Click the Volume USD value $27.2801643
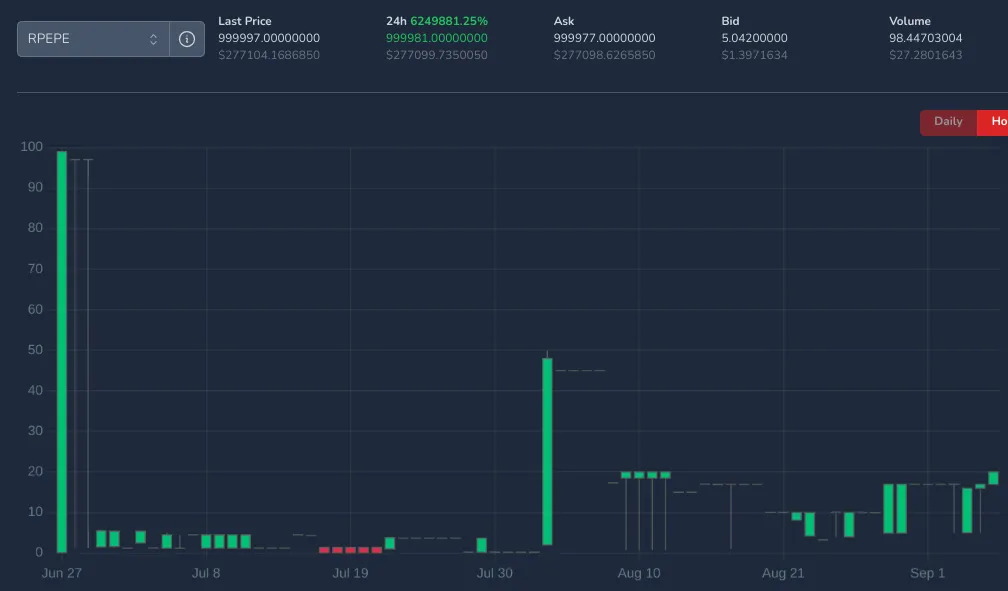Image resolution: width=1008 pixels, height=591 pixels. 926,55
